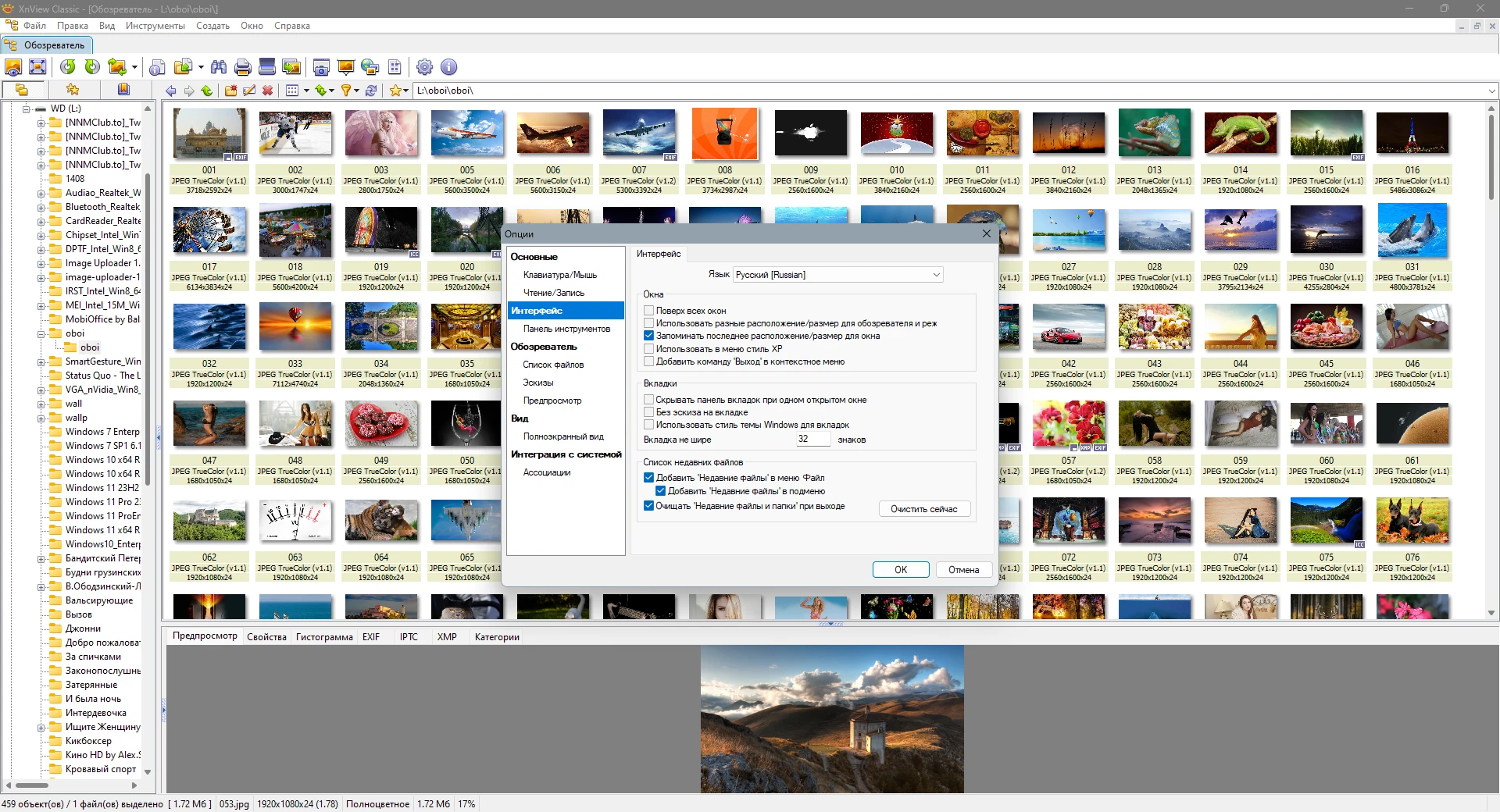Click the binoculars search icon
The image size is (1500, 812).
(x=219, y=67)
